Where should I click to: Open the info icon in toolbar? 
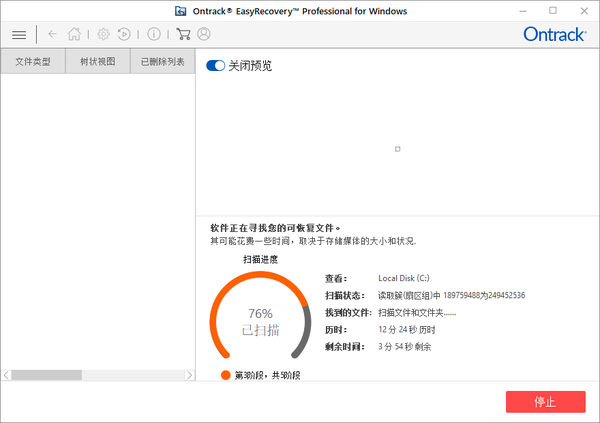click(x=154, y=34)
